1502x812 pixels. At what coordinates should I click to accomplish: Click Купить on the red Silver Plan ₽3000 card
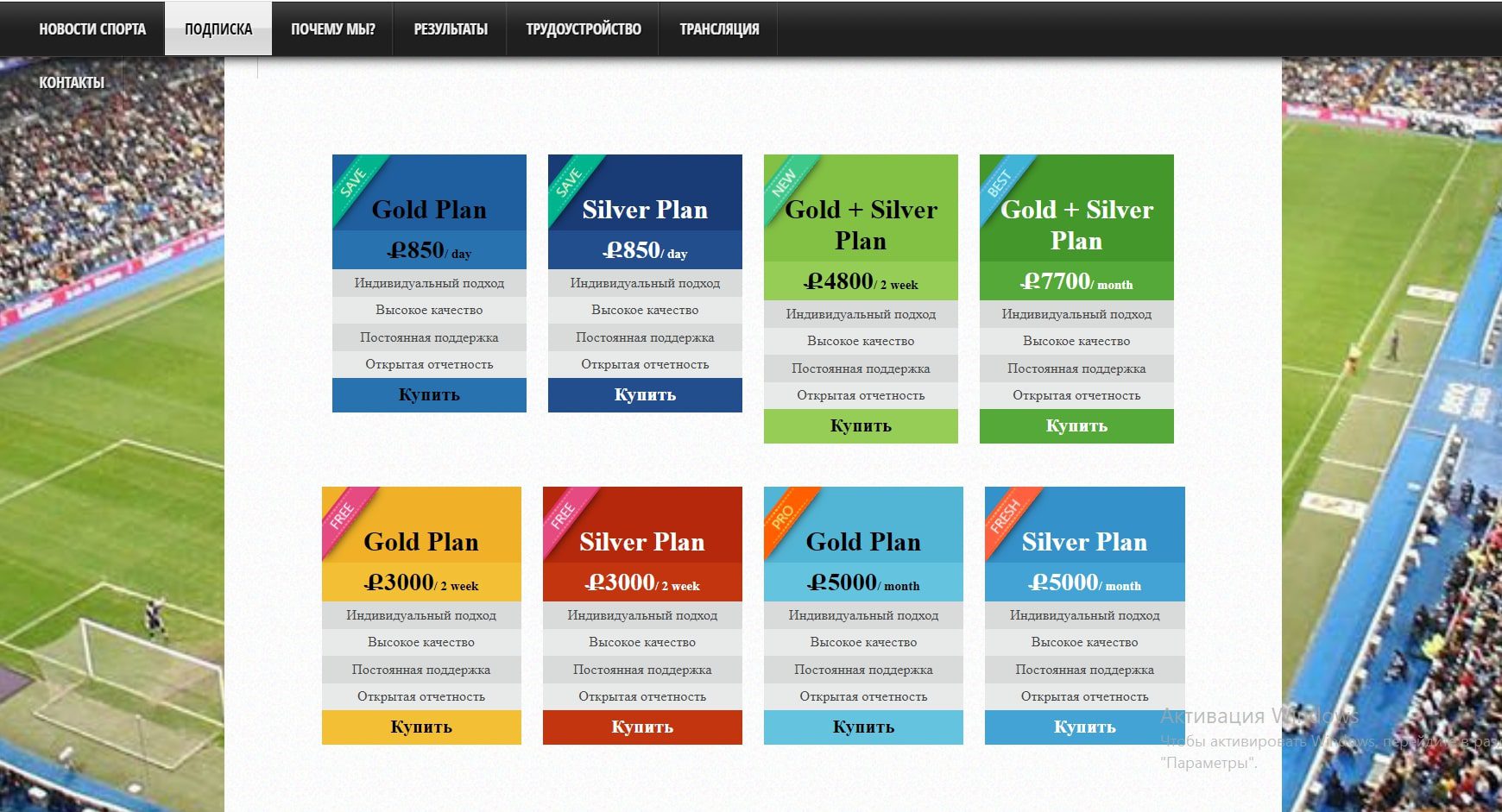click(x=642, y=727)
